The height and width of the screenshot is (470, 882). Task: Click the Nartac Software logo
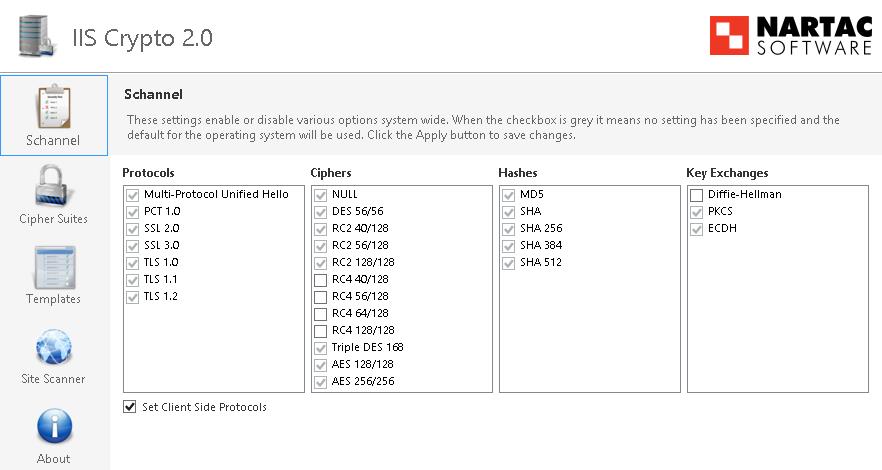point(790,35)
